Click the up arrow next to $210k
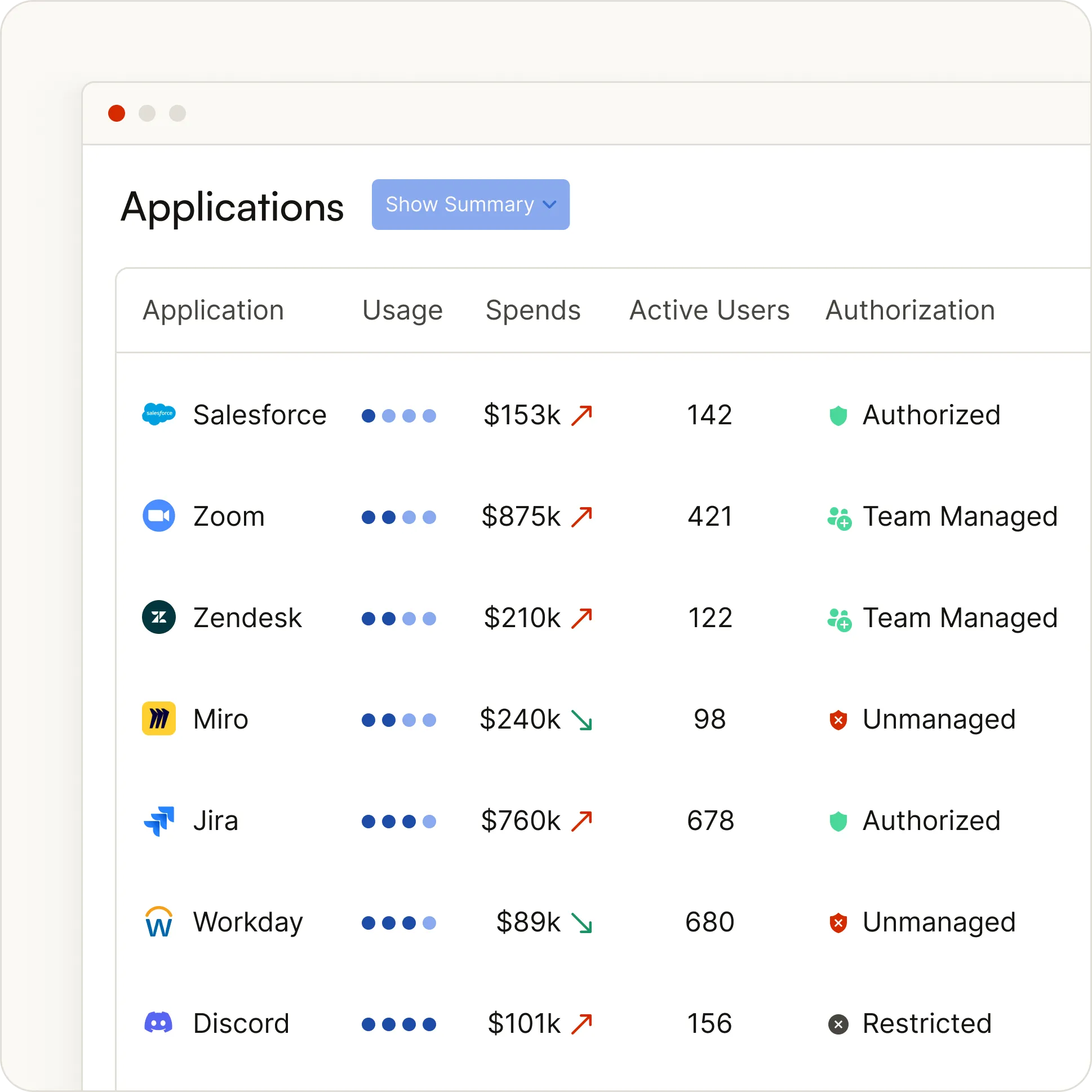This screenshot has width=1092, height=1092. click(581, 618)
